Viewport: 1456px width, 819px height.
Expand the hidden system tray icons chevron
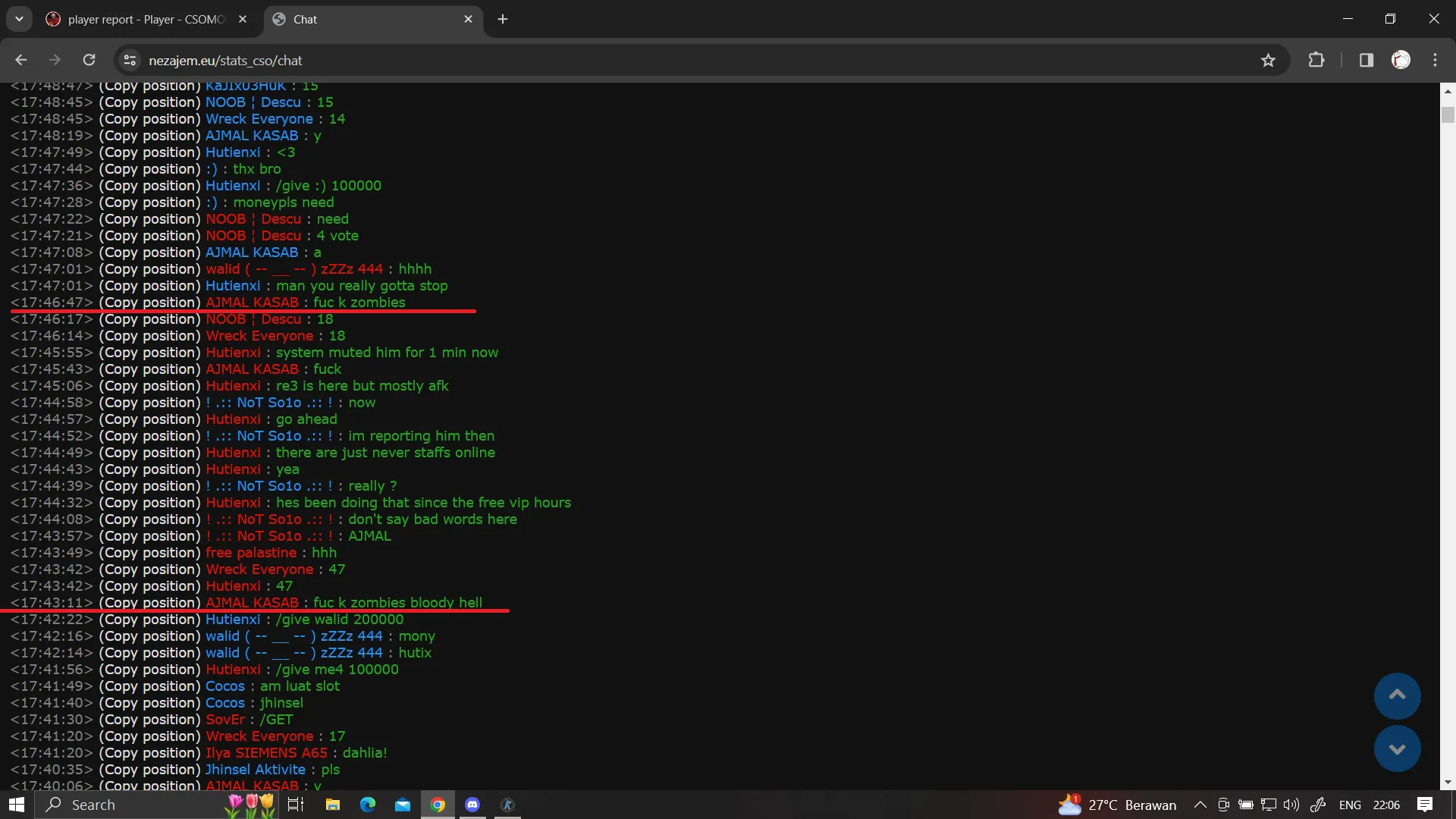pyautogui.click(x=1200, y=805)
